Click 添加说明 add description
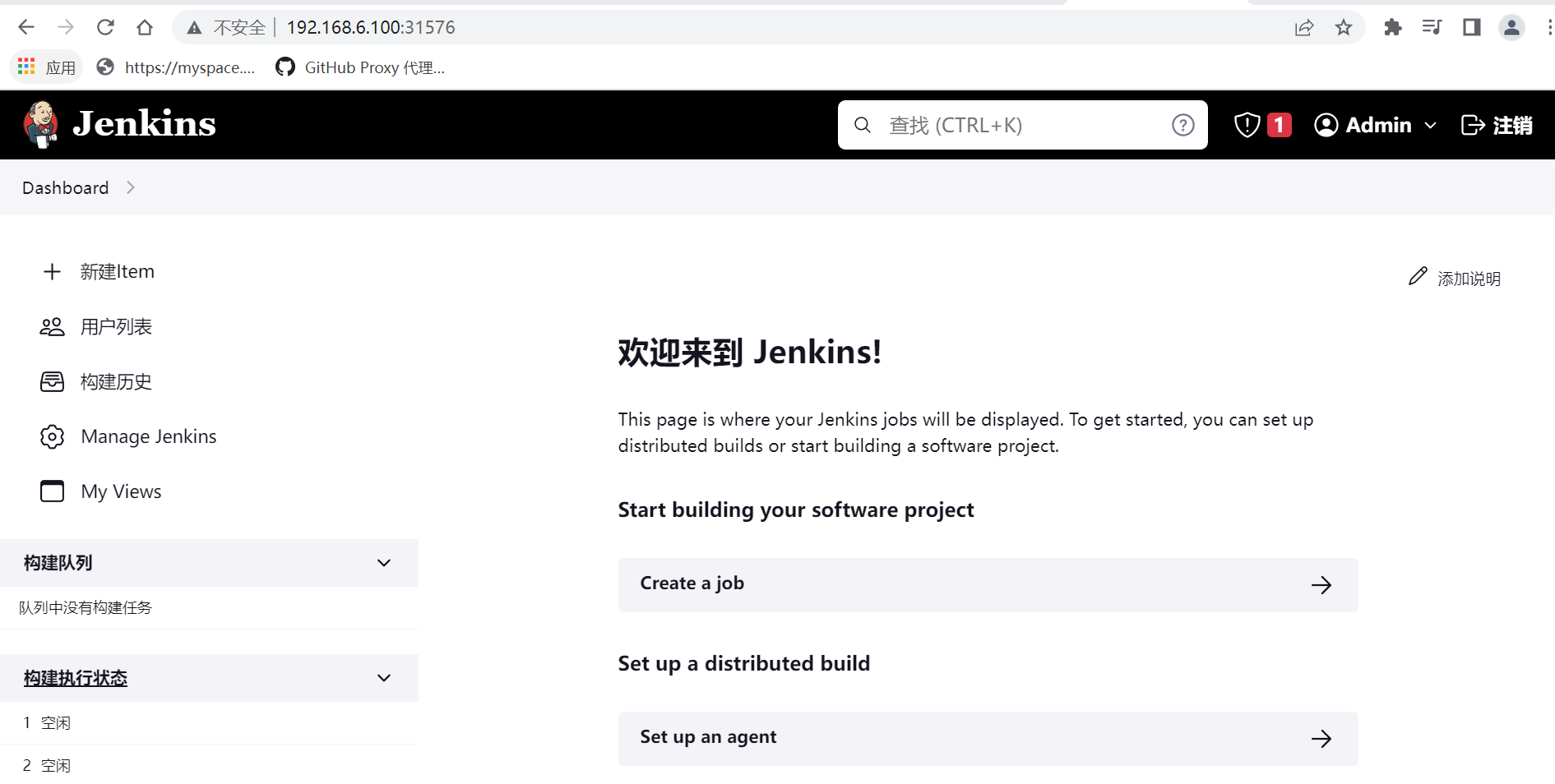1555x784 pixels. coord(1455,278)
